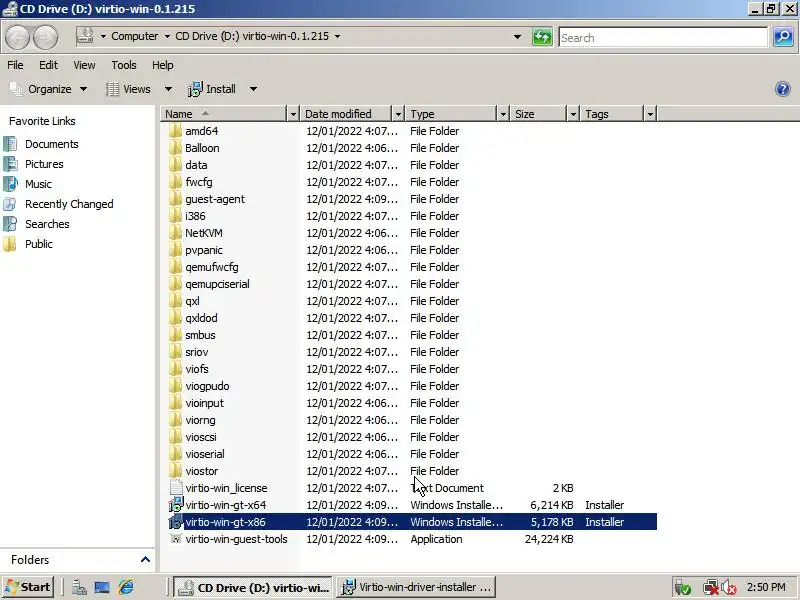This screenshot has height=600, width=800.
Task: Click the Computer breadcrumb segment
Action: point(135,36)
